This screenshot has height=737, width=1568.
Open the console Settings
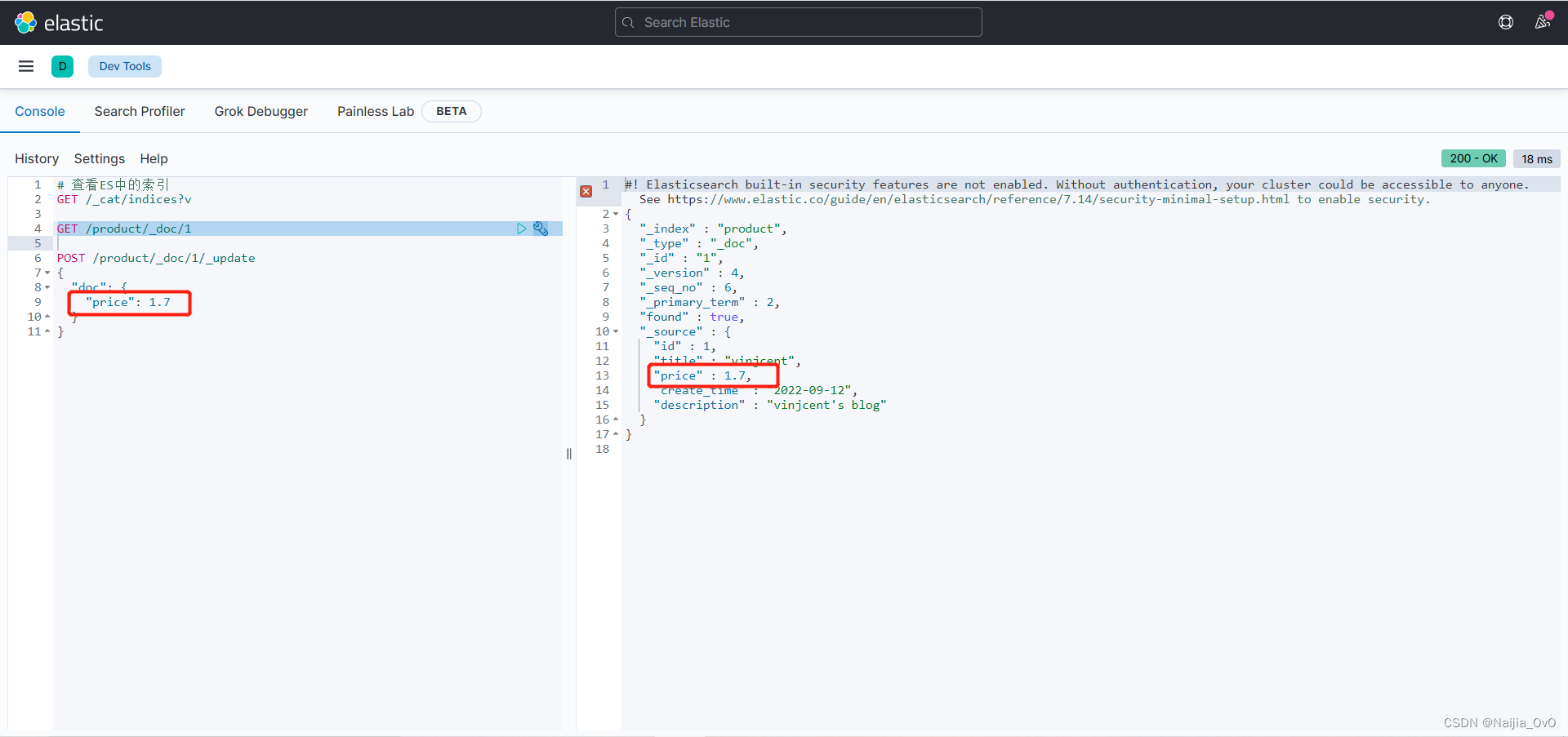coord(100,158)
